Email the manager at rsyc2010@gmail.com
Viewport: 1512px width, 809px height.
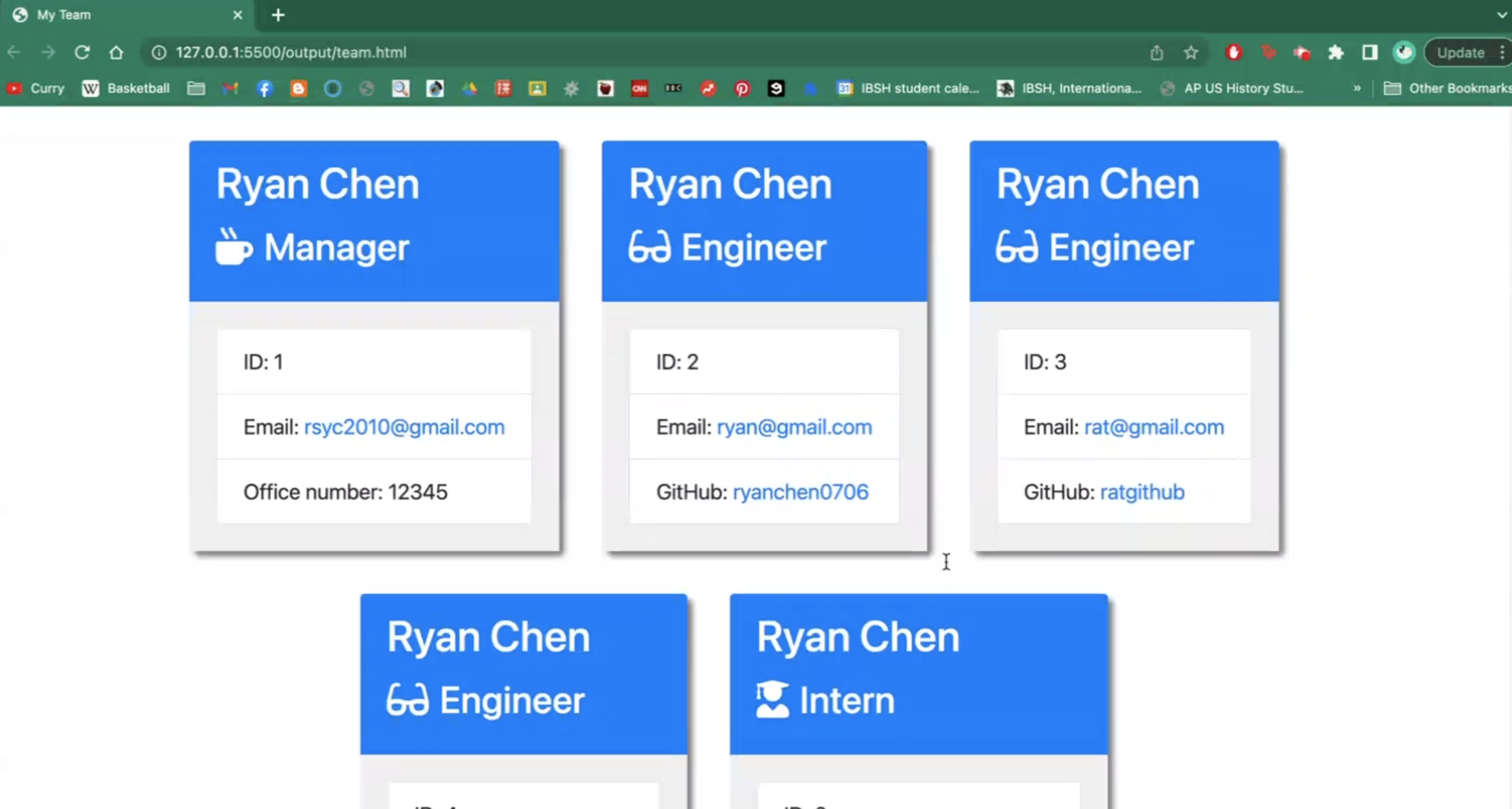click(x=404, y=427)
